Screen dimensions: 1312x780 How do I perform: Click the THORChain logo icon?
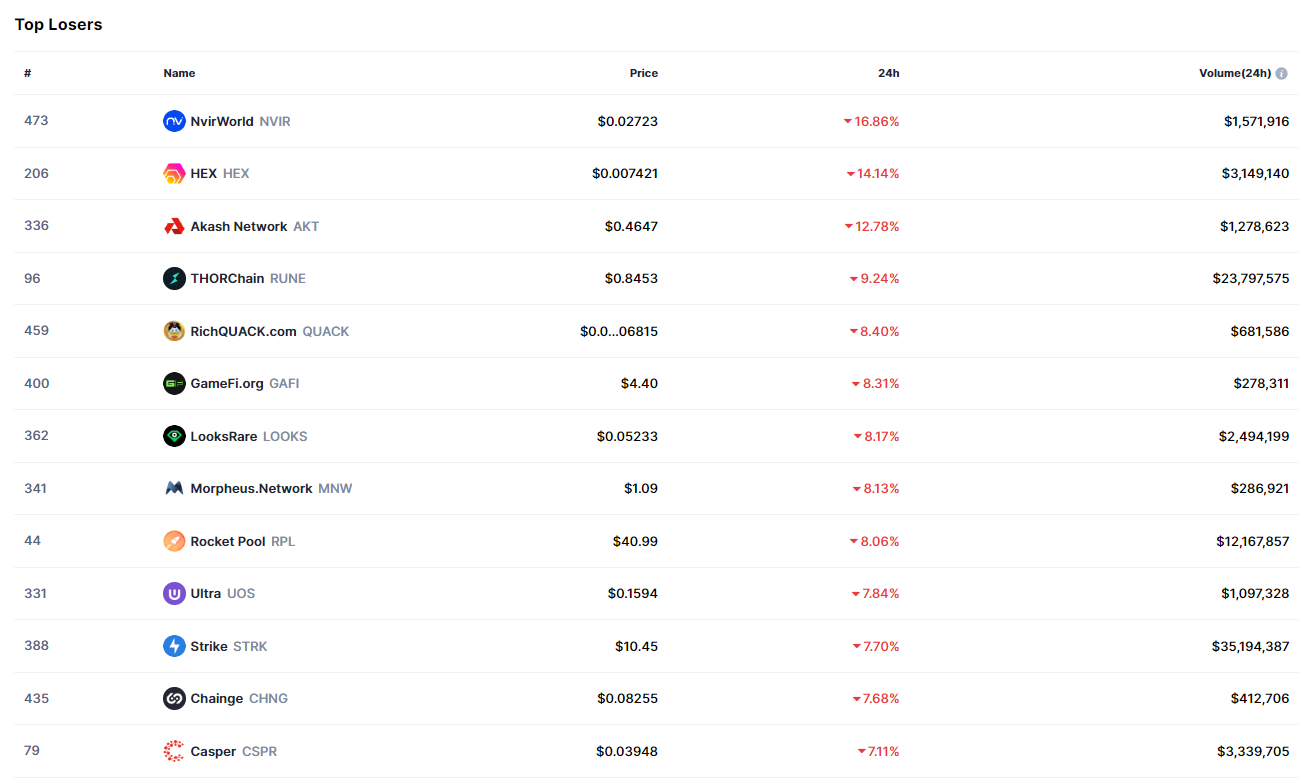(174, 279)
